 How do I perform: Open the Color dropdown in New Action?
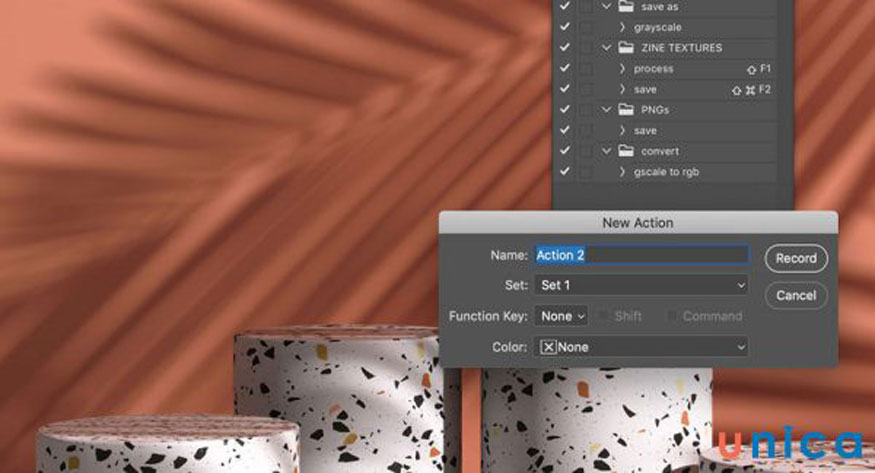pos(641,347)
